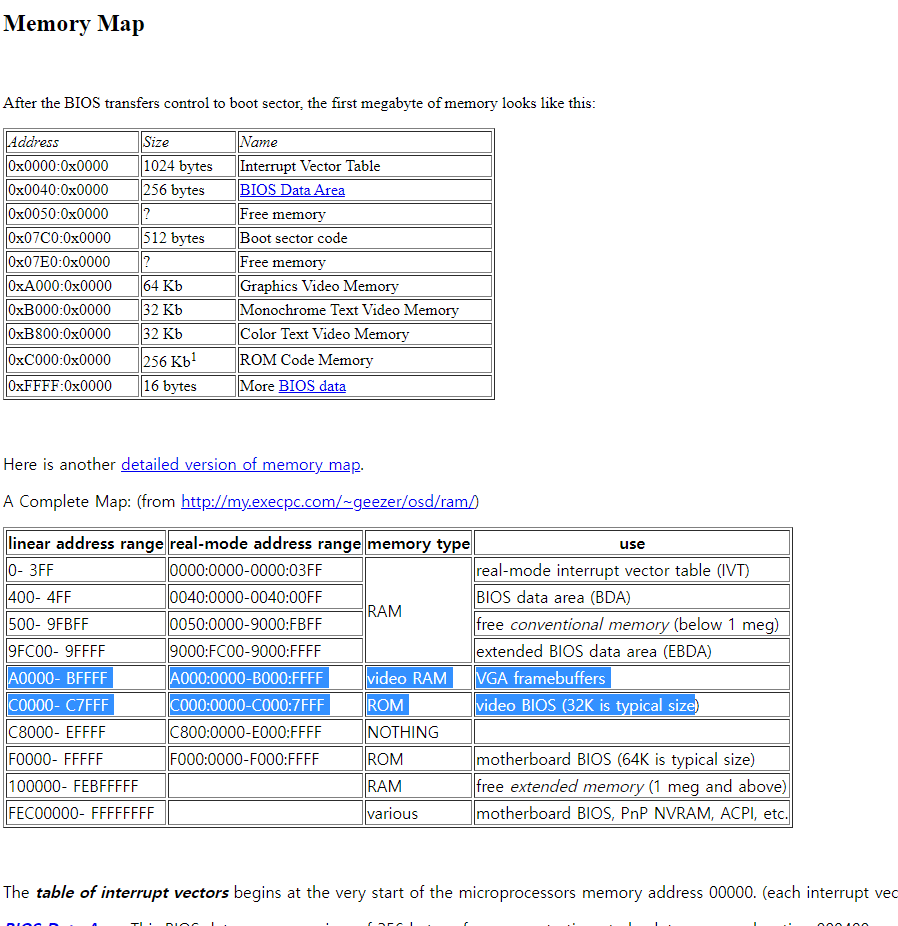
Task: Click address cell '0x07E0:0x0000'
Action: coord(73,262)
